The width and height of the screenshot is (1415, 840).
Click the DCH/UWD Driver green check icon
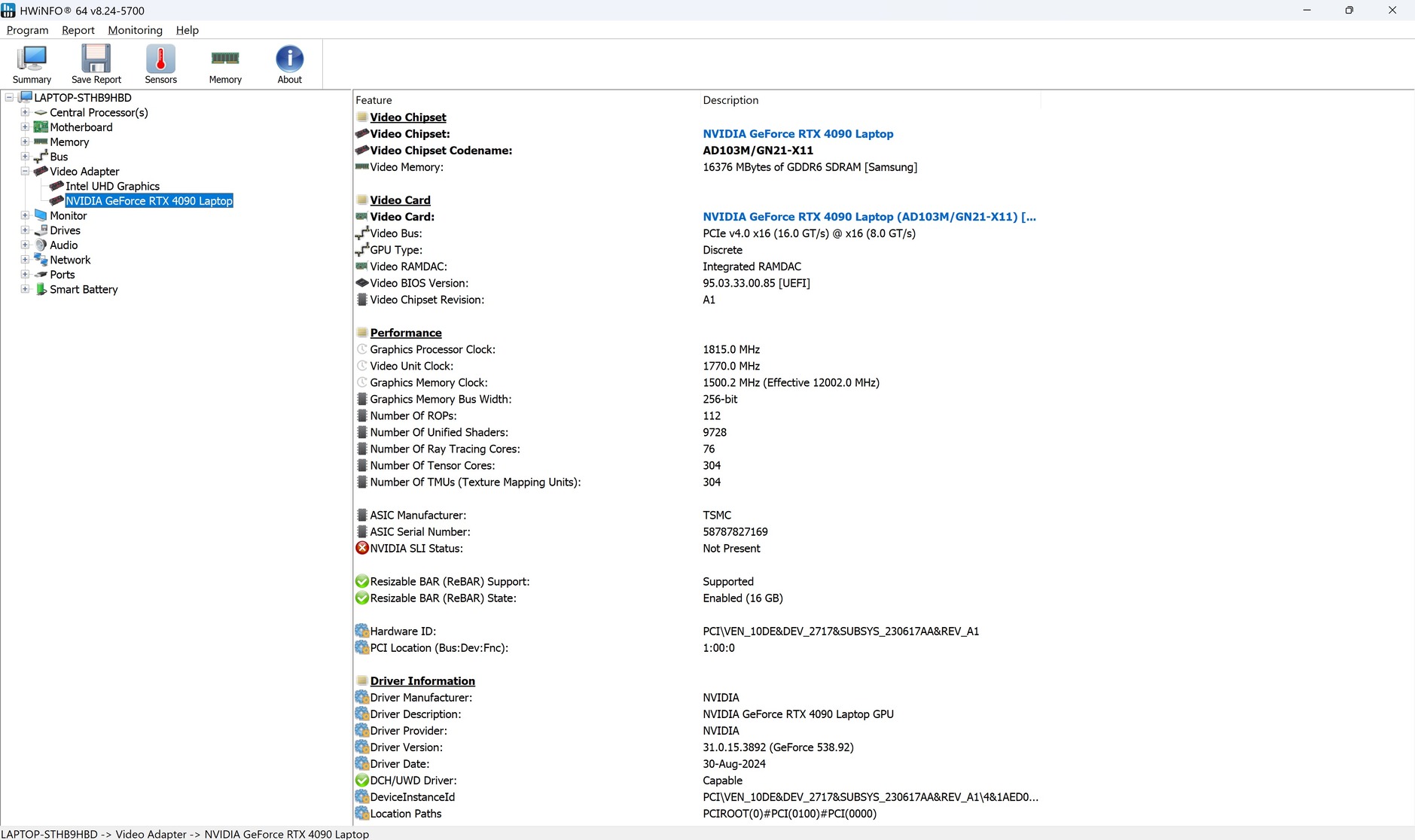tap(362, 781)
